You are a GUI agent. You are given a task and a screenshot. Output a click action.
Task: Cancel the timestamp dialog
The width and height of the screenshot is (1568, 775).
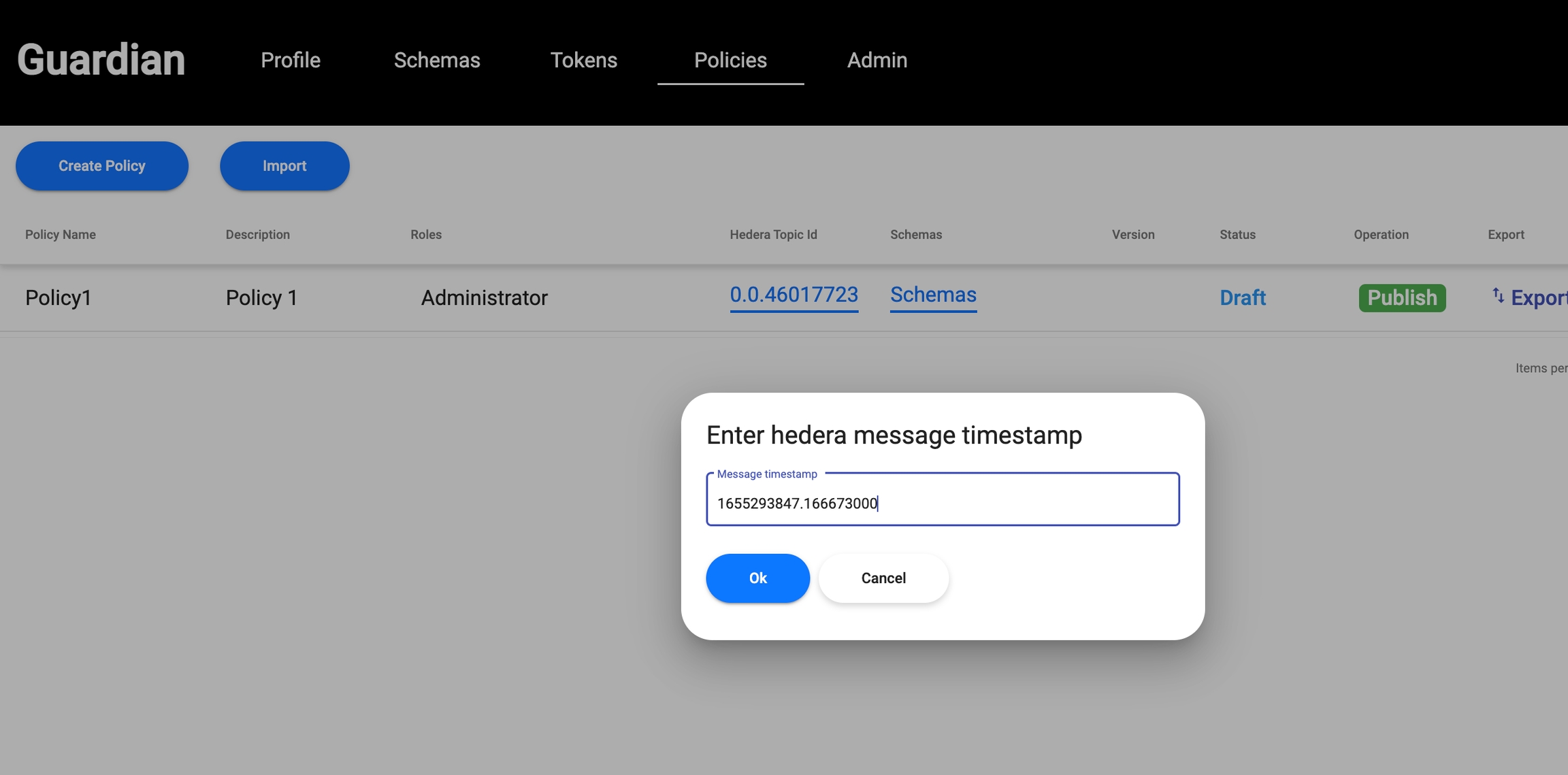click(883, 578)
